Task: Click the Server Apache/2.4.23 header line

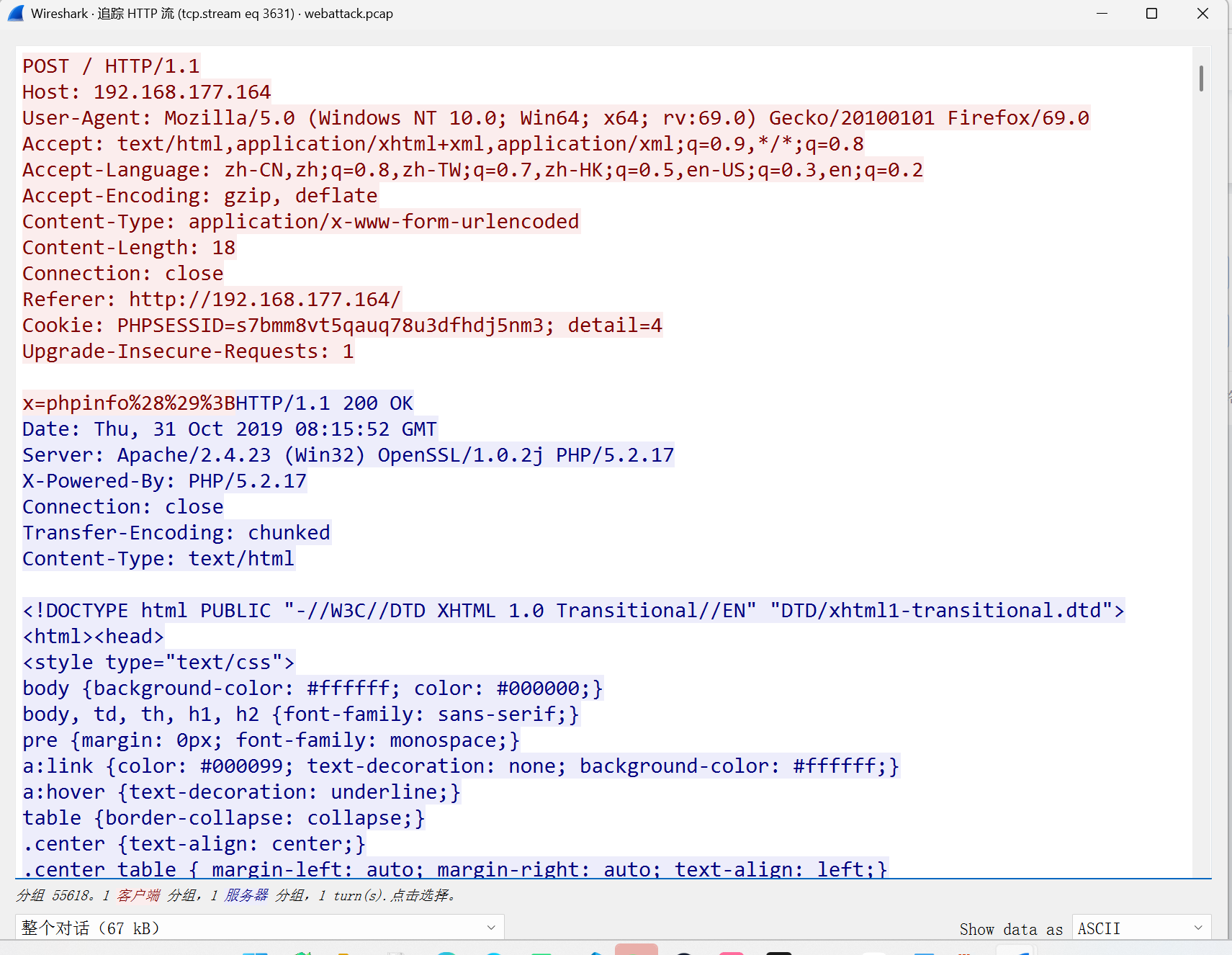Action: pyautogui.click(x=349, y=455)
